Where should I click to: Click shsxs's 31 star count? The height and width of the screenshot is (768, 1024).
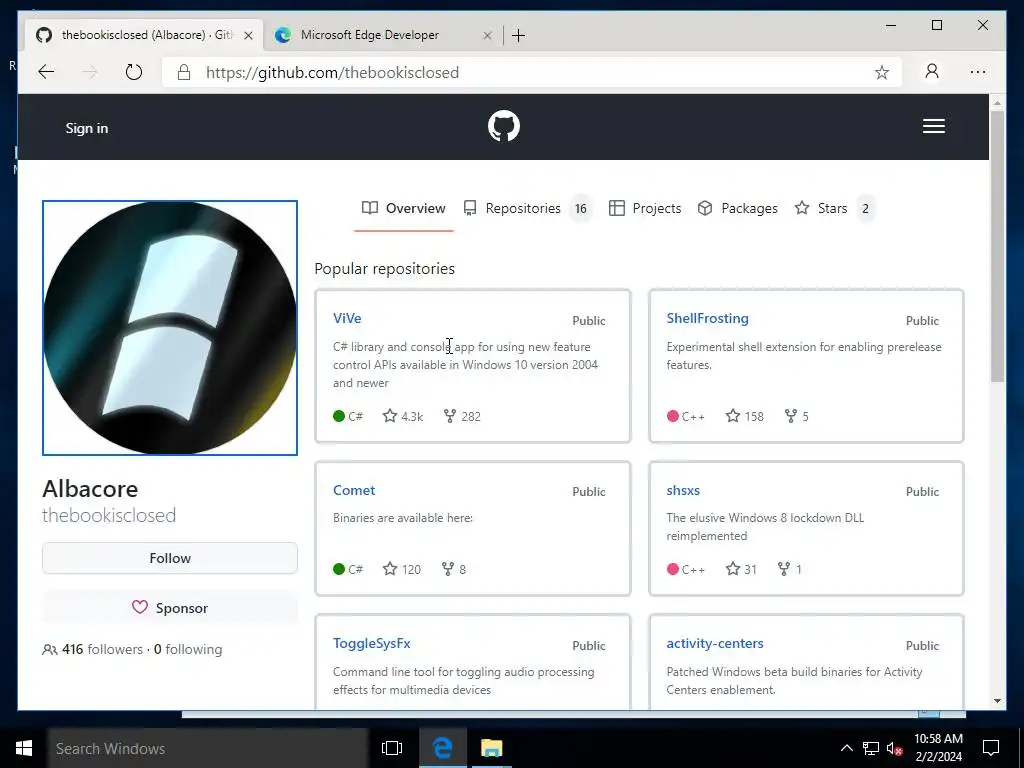[x=741, y=569]
